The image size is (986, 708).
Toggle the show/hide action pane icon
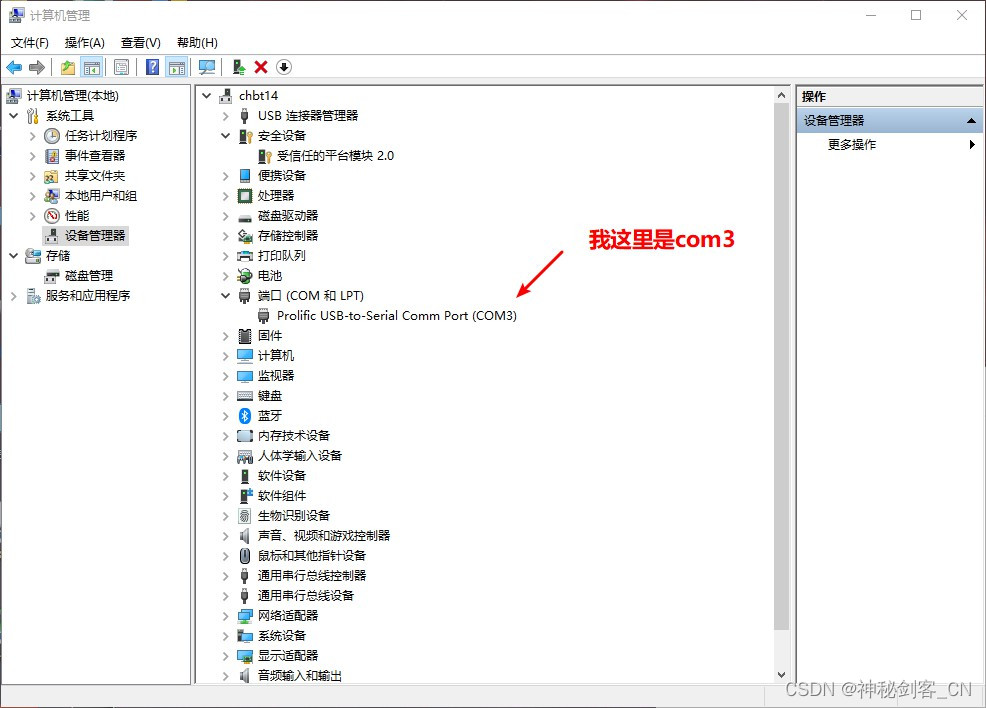[x=177, y=67]
